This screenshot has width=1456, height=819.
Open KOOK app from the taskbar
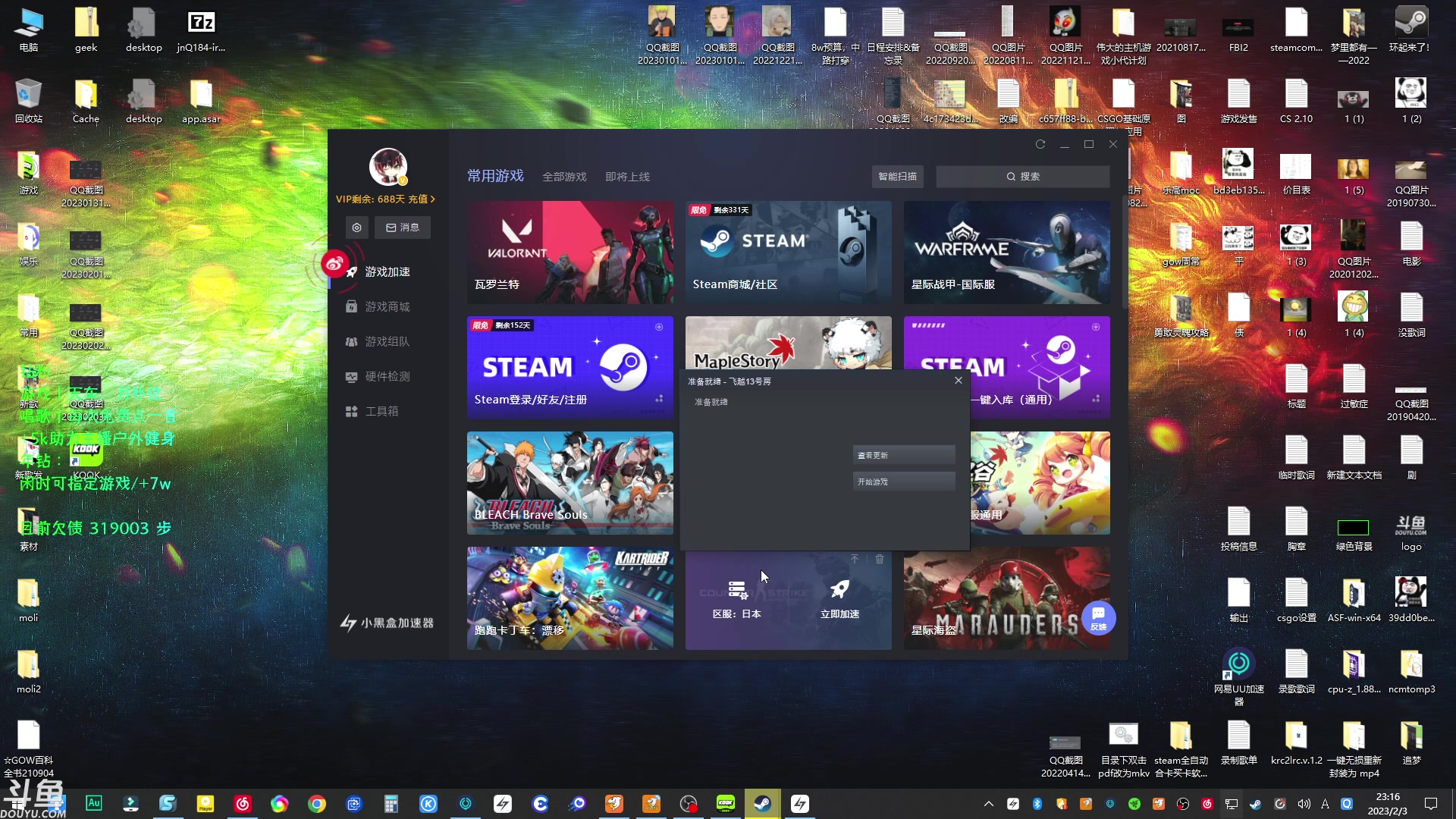click(726, 804)
